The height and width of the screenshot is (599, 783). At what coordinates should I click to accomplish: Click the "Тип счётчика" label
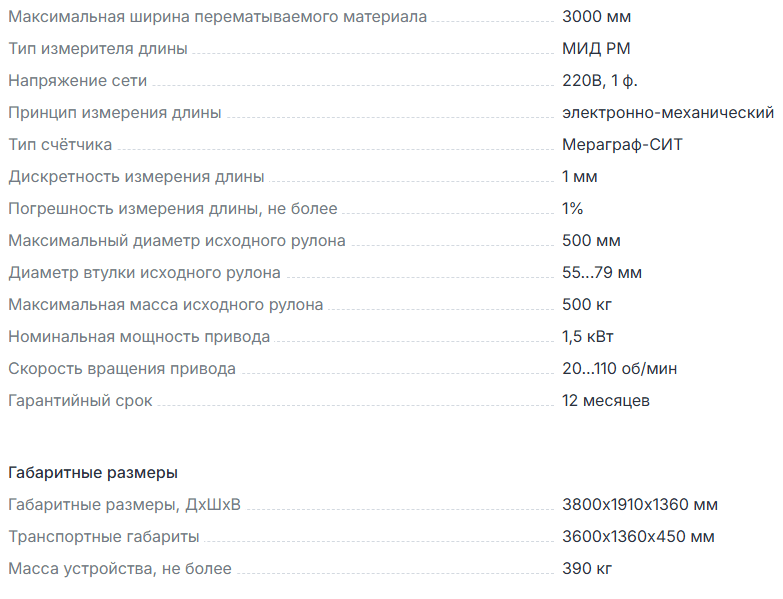(x=60, y=145)
